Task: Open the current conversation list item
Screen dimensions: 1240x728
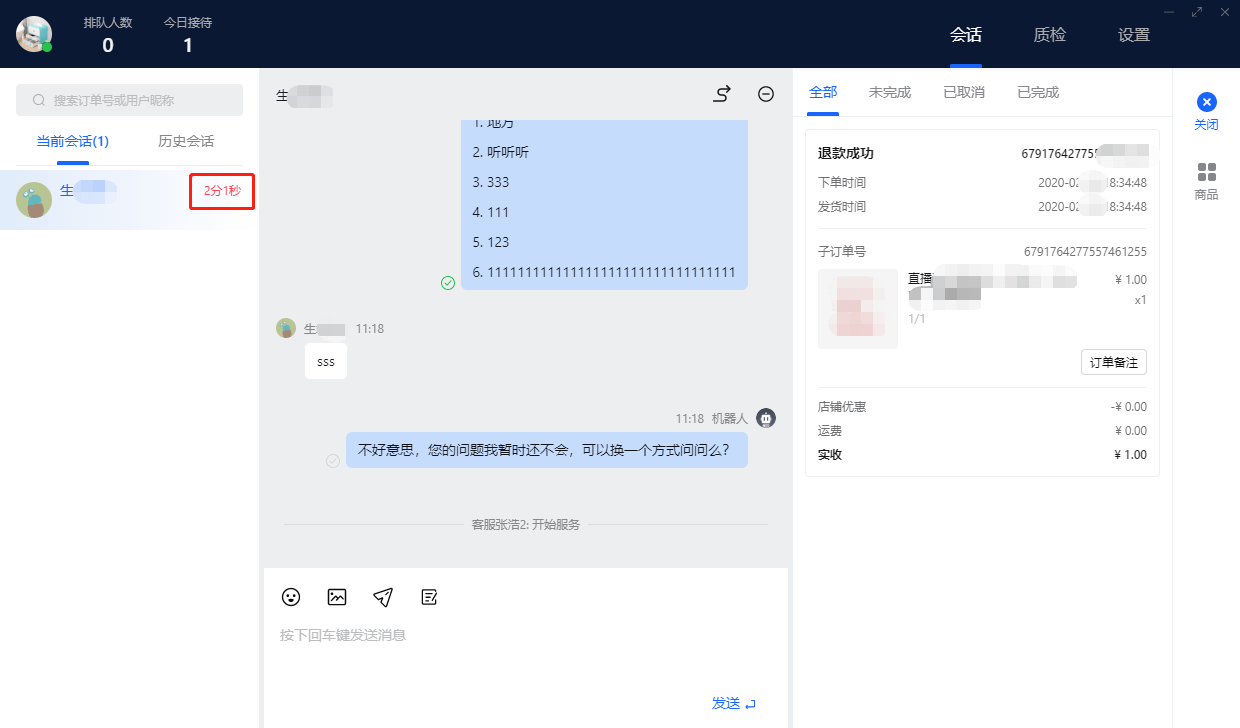Action: point(129,200)
